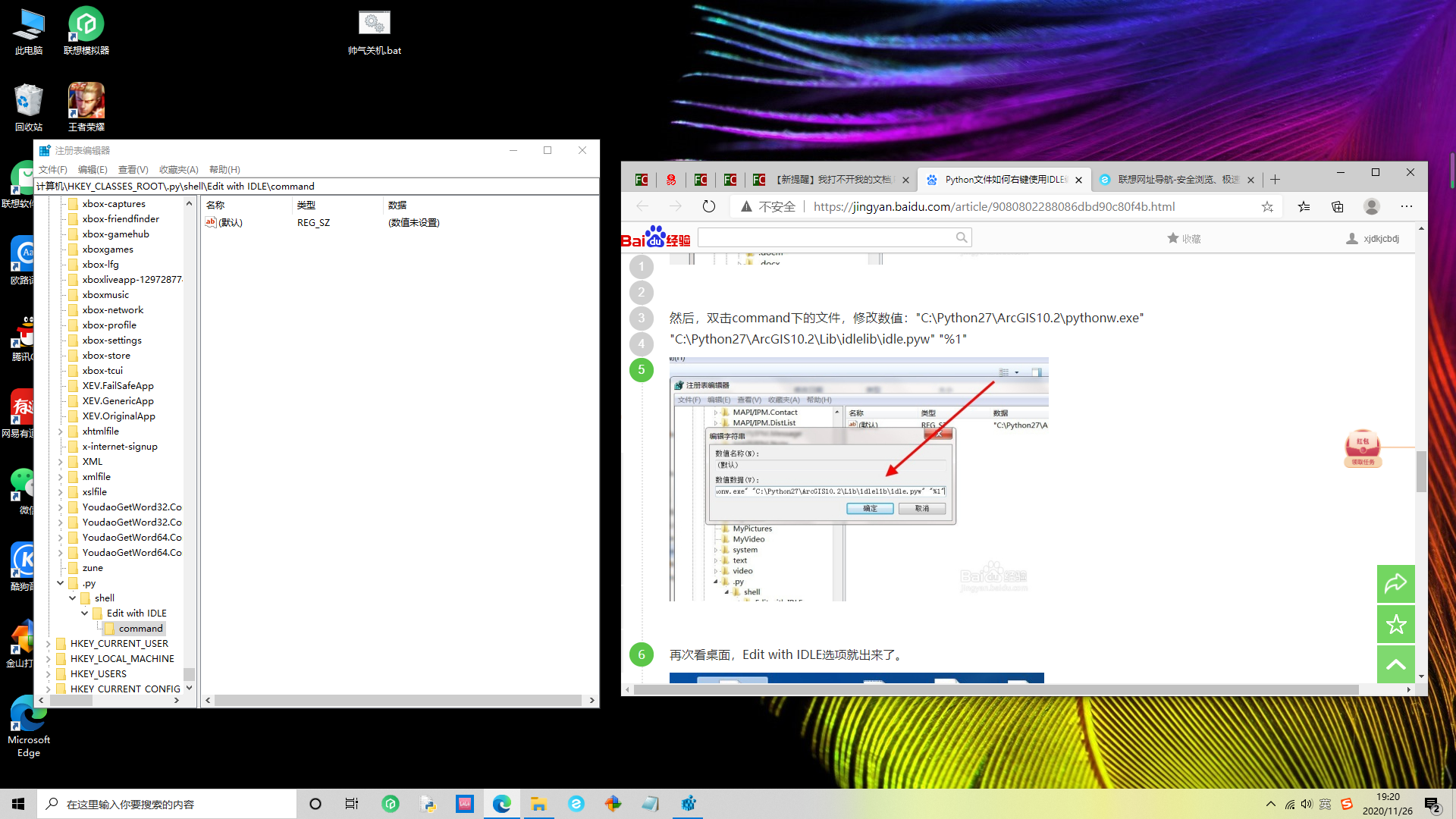Expand the XML tree node
Screen dimensions: 1456x819
[x=60, y=462]
